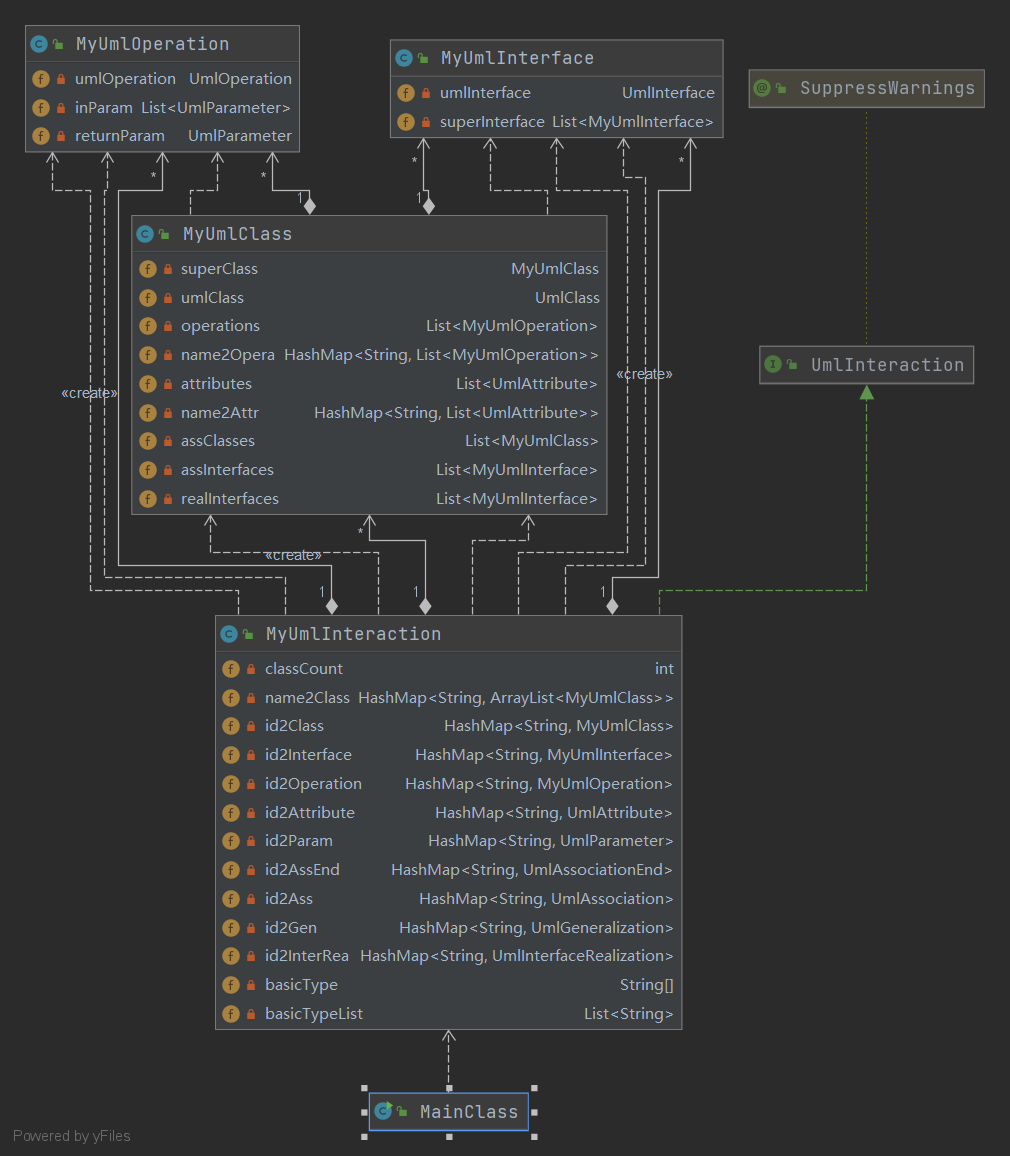Screen dimensions: 1010x1156
Task: Click the HashMap<String, UmlGeneralization> type
Action: [x=536, y=927]
